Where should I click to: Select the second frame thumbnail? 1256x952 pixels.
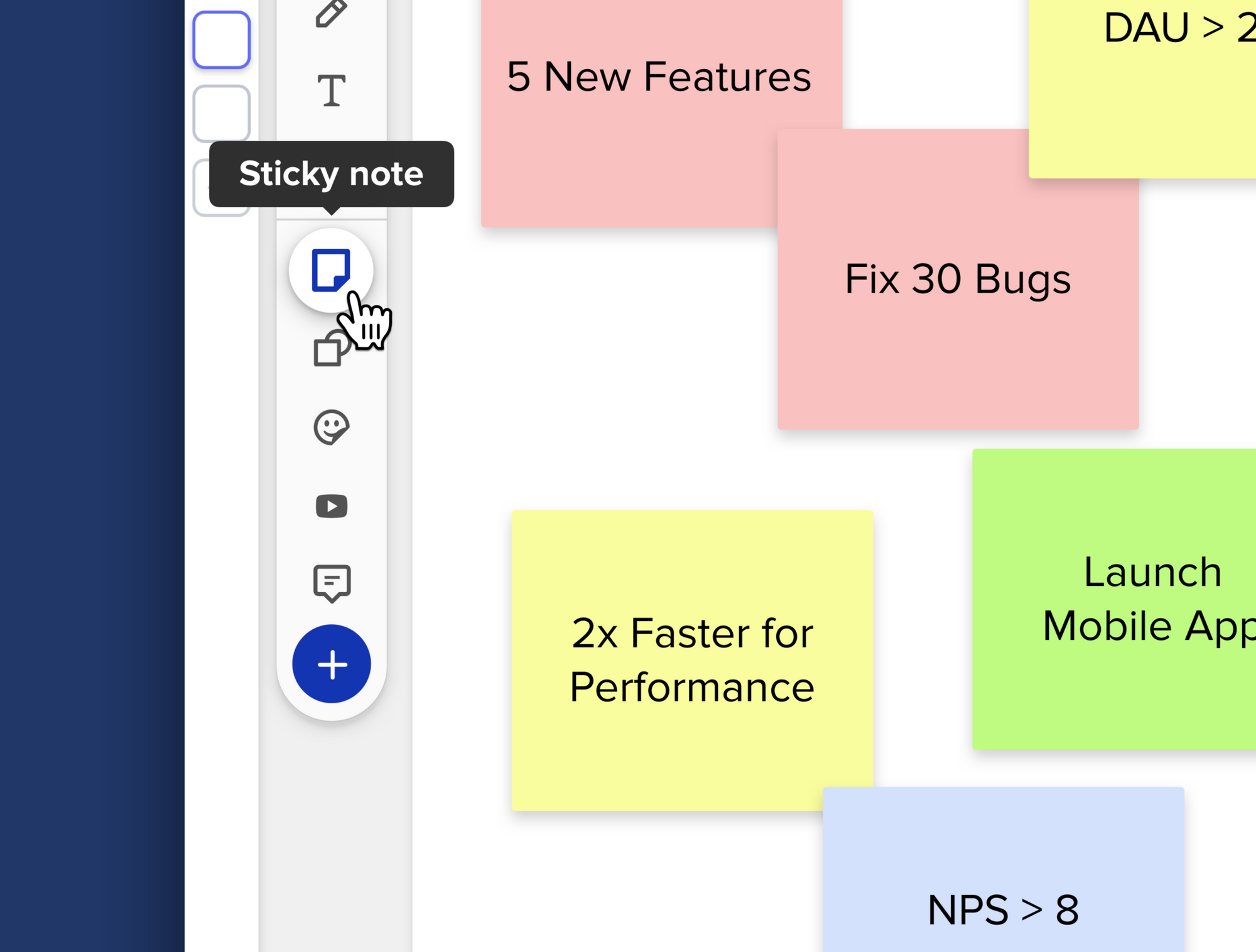pos(221,113)
